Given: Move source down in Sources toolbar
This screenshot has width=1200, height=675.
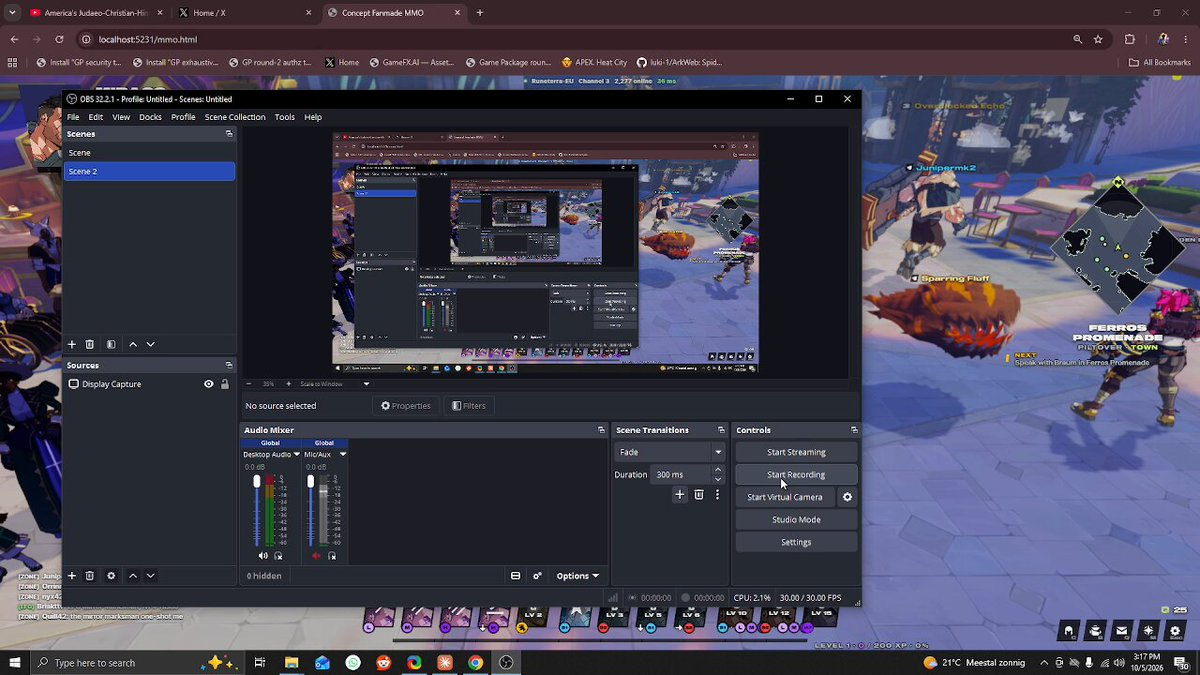Looking at the screenshot, I should click(151, 576).
